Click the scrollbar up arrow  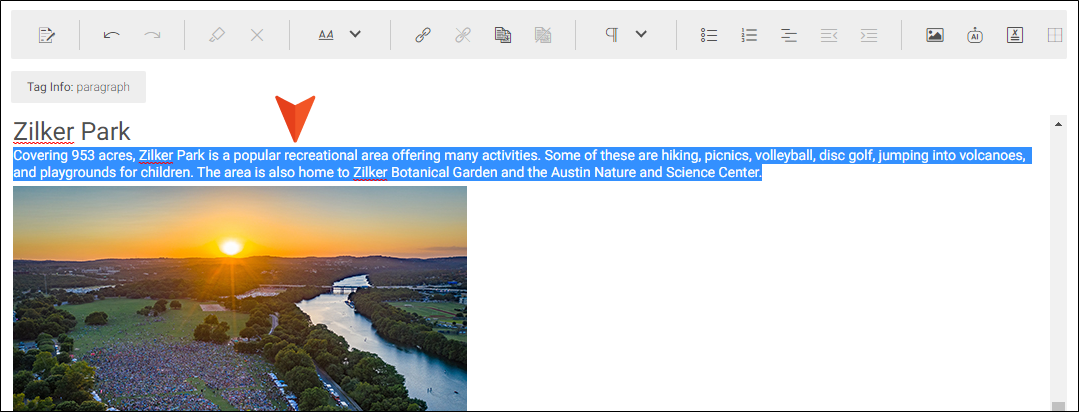(1058, 123)
